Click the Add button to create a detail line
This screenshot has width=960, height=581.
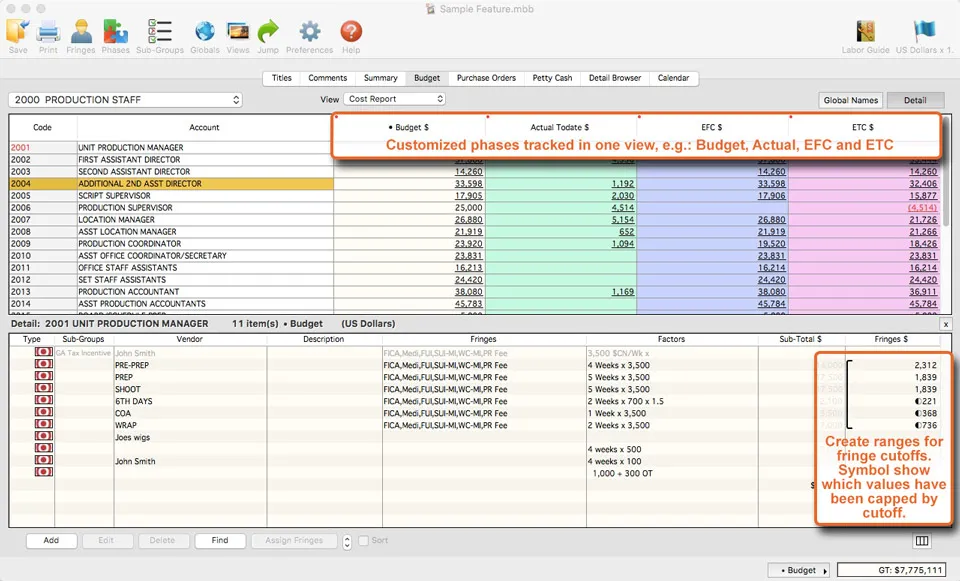click(x=51, y=540)
